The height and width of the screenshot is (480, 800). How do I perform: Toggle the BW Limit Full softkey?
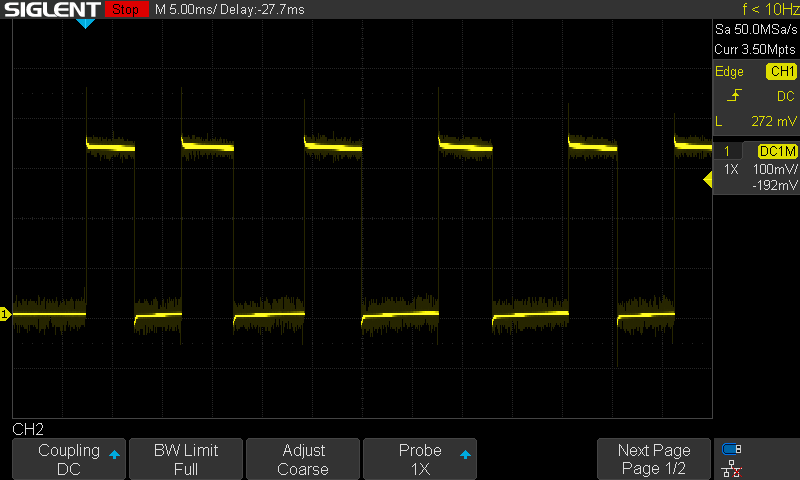[x=186, y=459]
